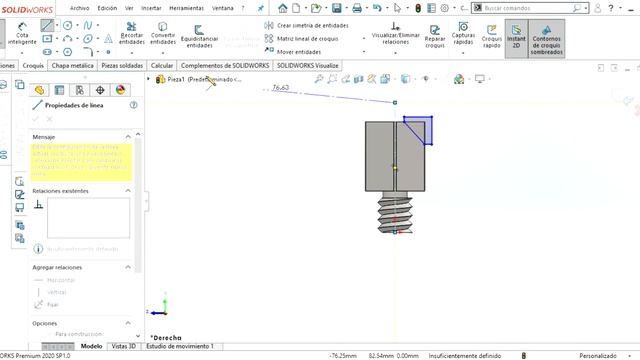Open the Spline tool dropdown arrow
The image size is (640, 360).
(x=98, y=25)
